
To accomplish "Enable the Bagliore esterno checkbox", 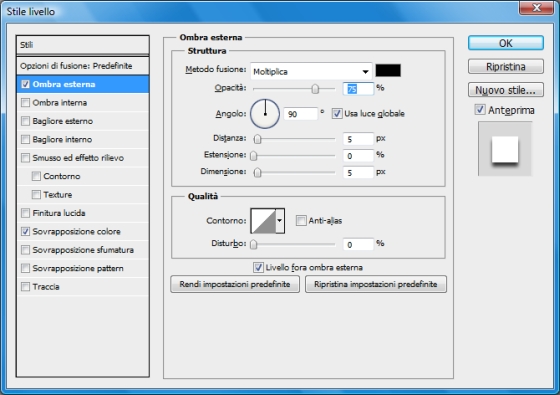I will [25, 121].
